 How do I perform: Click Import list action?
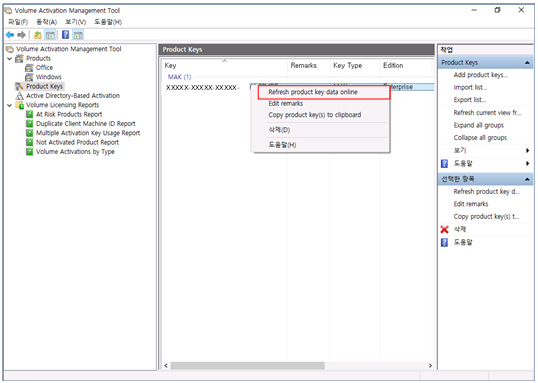click(470, 88)
